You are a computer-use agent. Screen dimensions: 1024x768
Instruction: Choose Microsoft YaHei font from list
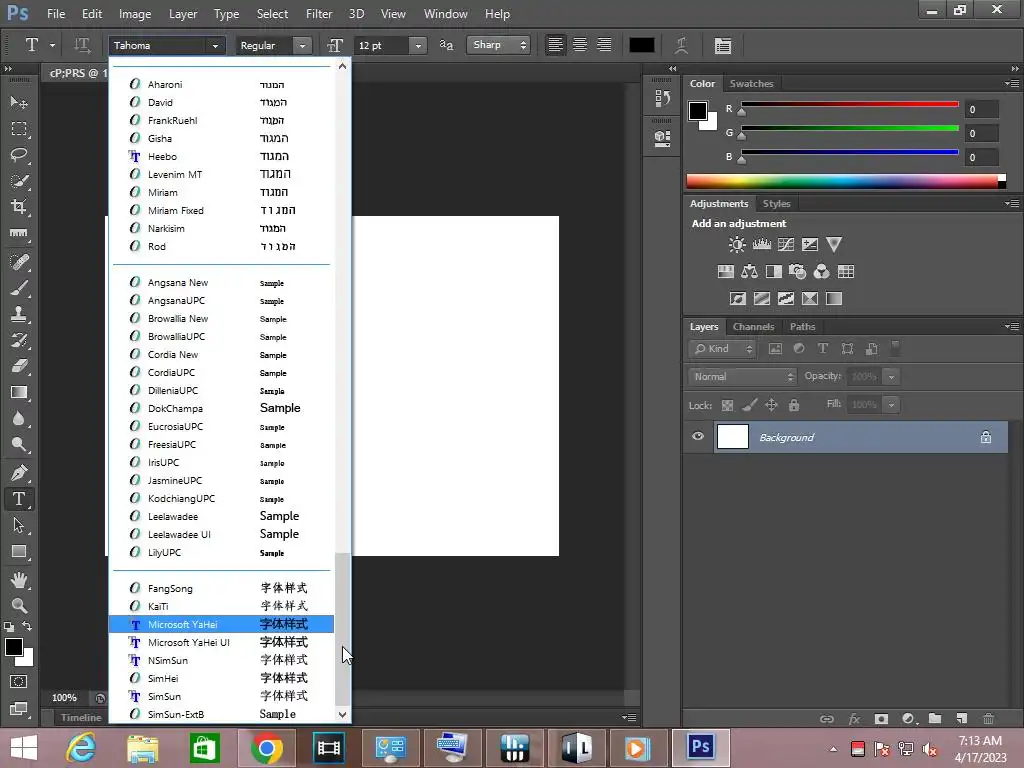coord(221,624)
